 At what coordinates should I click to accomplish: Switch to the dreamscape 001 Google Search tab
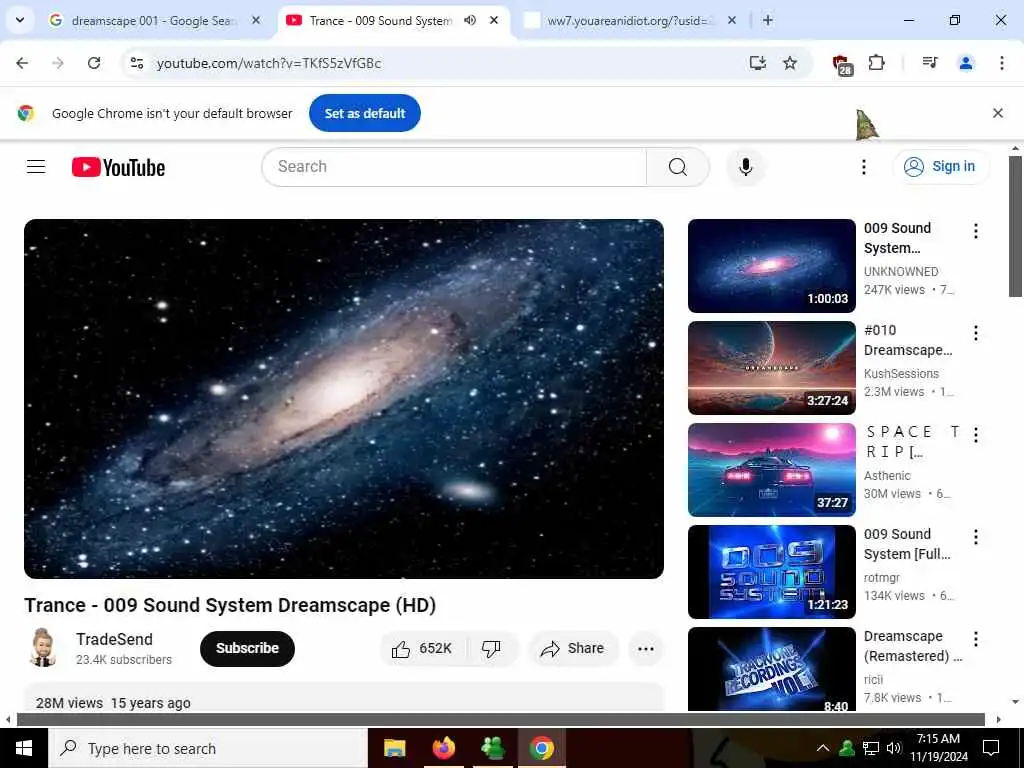click(x=152, y=21)
